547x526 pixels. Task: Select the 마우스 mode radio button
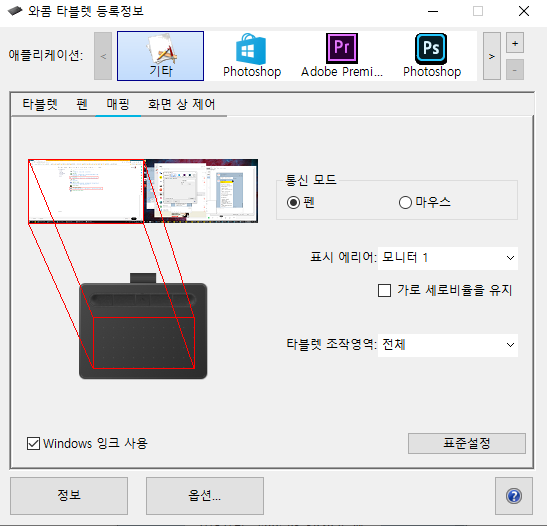point(405,202)
